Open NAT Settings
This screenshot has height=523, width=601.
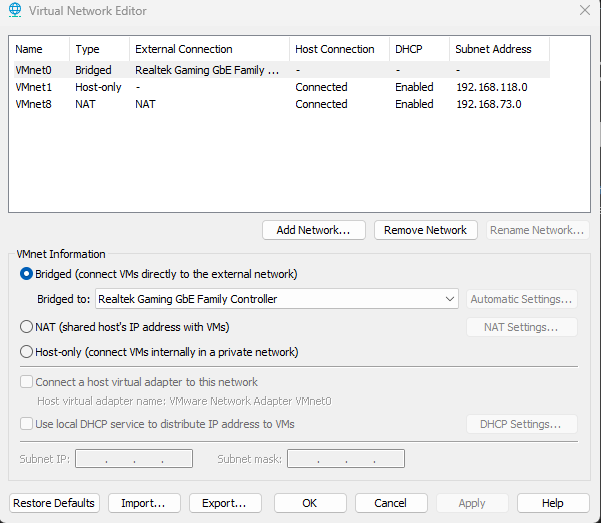(x=522, y=327)
